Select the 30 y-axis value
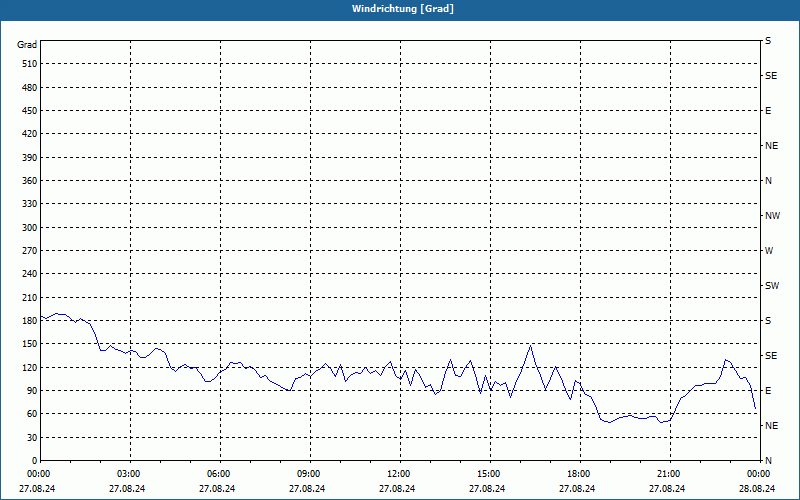This screenshot has width=800, height=500. [33, 437]
